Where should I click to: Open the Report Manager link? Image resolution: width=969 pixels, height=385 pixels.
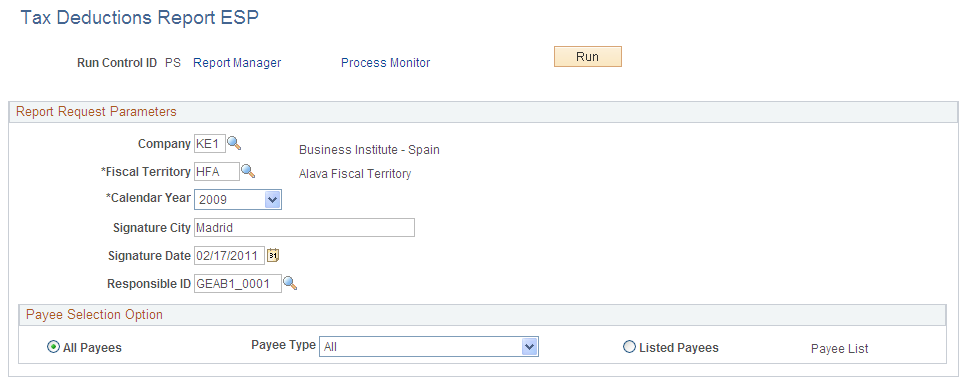click(237, 63)
